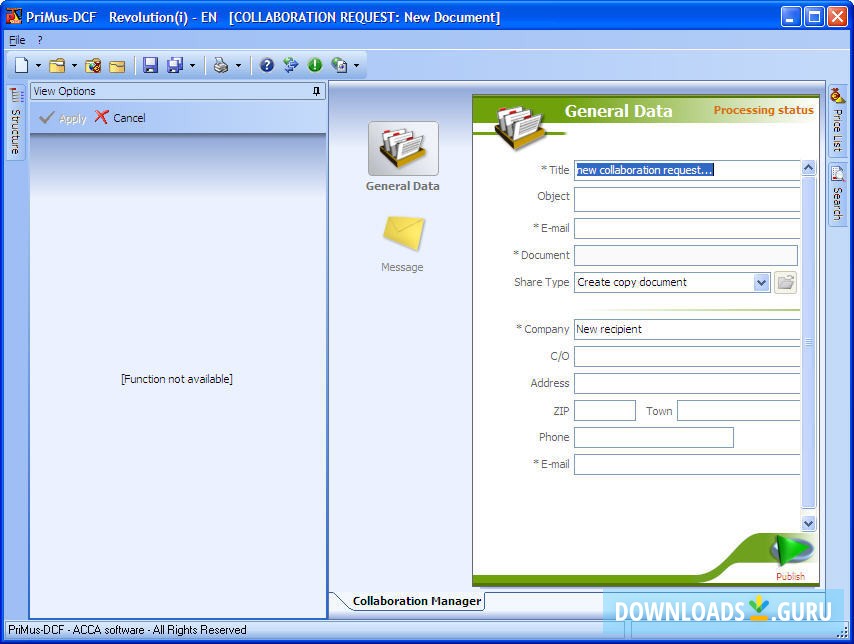Click the browse folder icon beside Share Type
This screenshot has height=644, width=854.
tap(785, 282)
